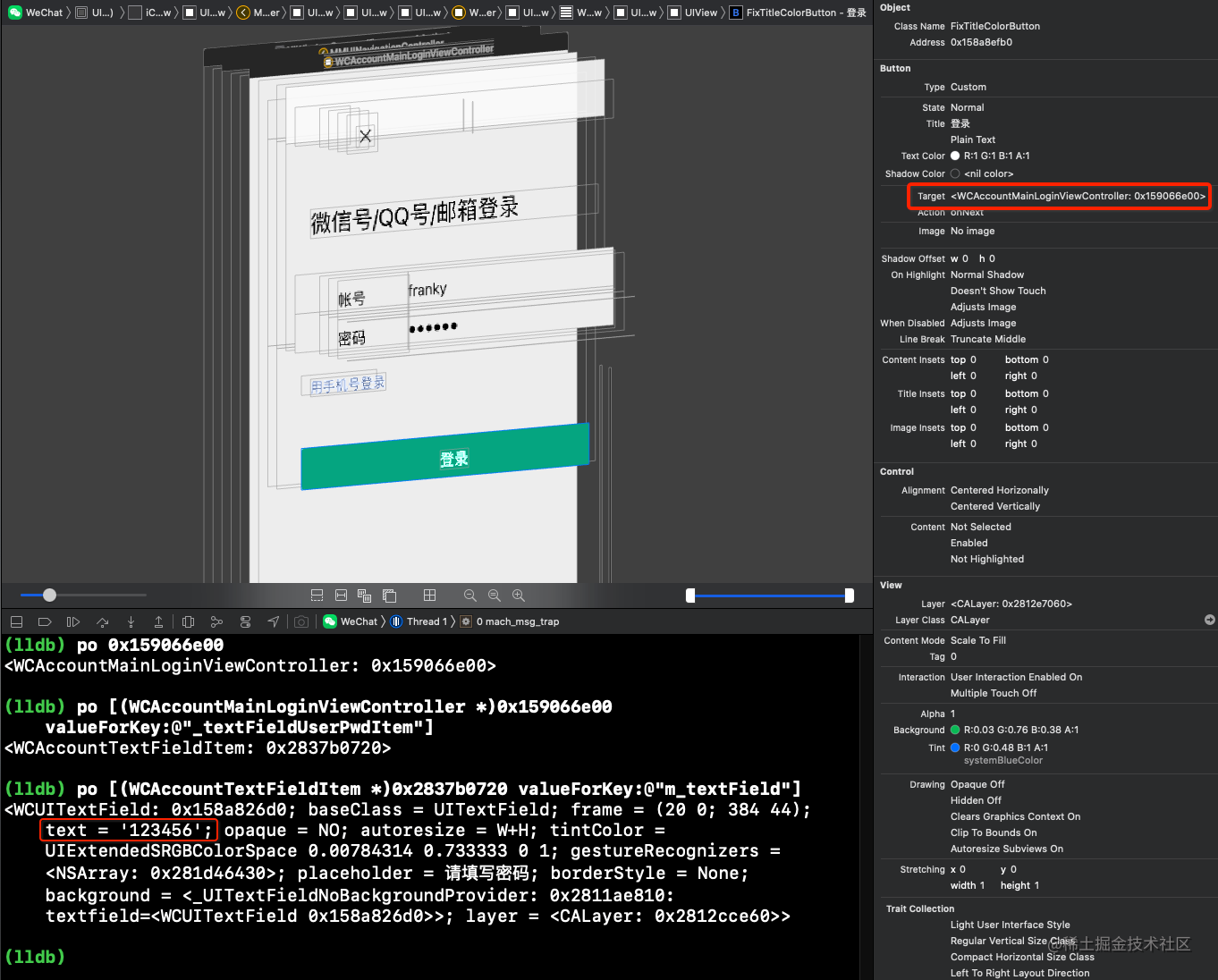
Task: Click the Target WCAccountMainLoginViewController value
Action: [1078, 196]
